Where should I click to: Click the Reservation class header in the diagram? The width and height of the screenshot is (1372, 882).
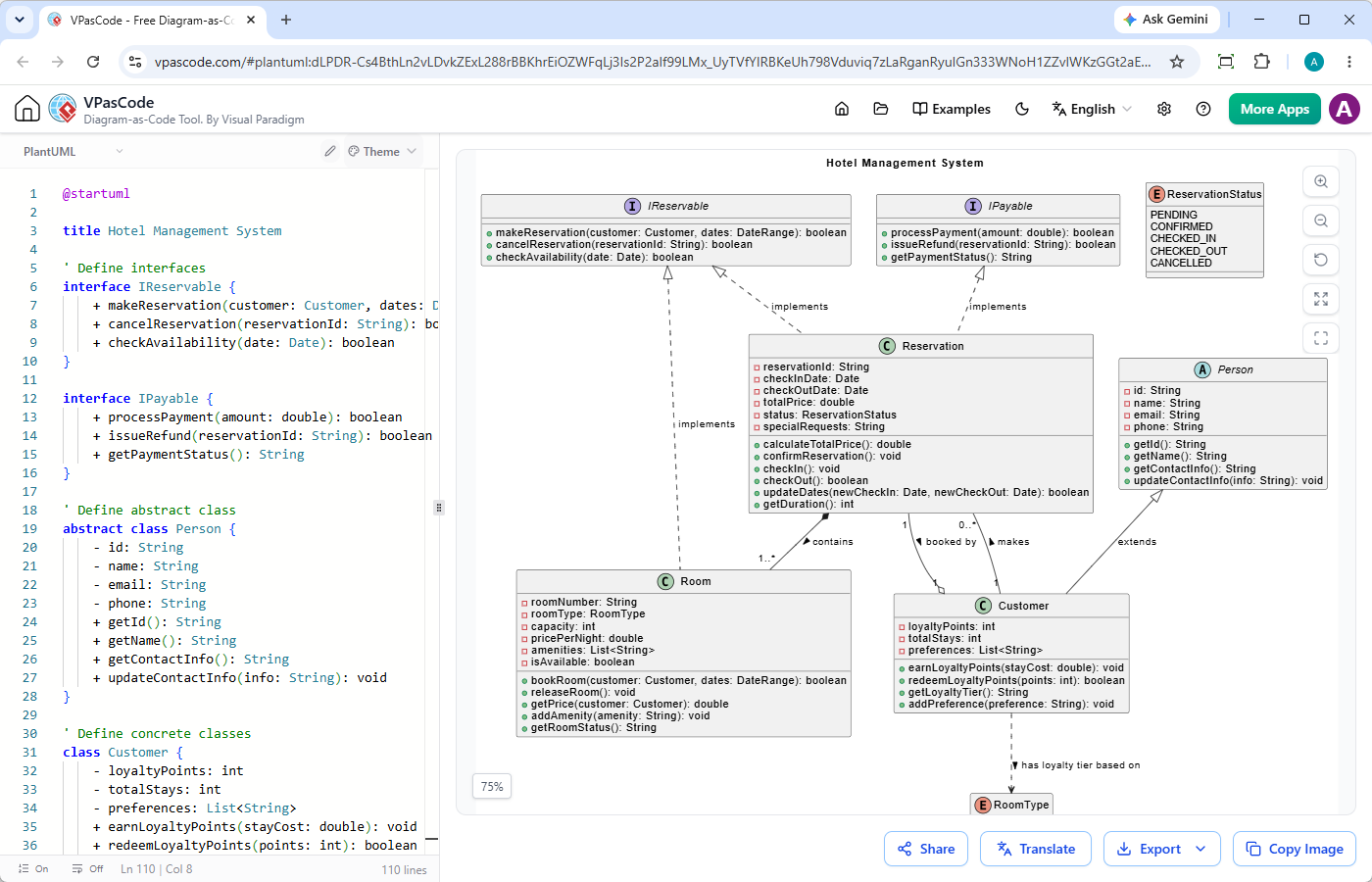(x=921, y=346)
